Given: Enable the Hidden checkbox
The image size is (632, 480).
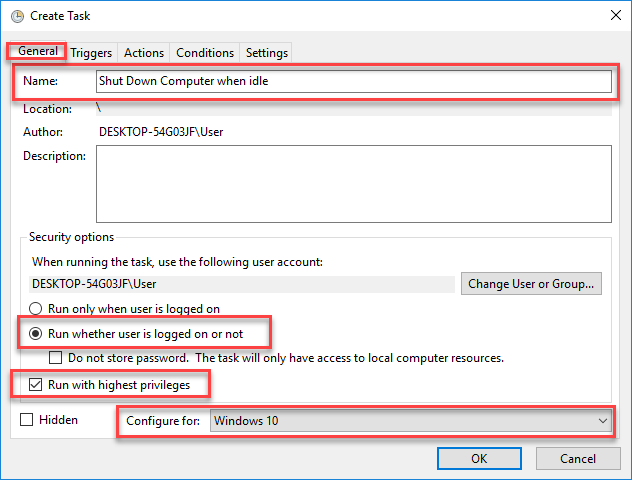Looking at the screenshot, I should pyautogui.click(x=27, y=420).
